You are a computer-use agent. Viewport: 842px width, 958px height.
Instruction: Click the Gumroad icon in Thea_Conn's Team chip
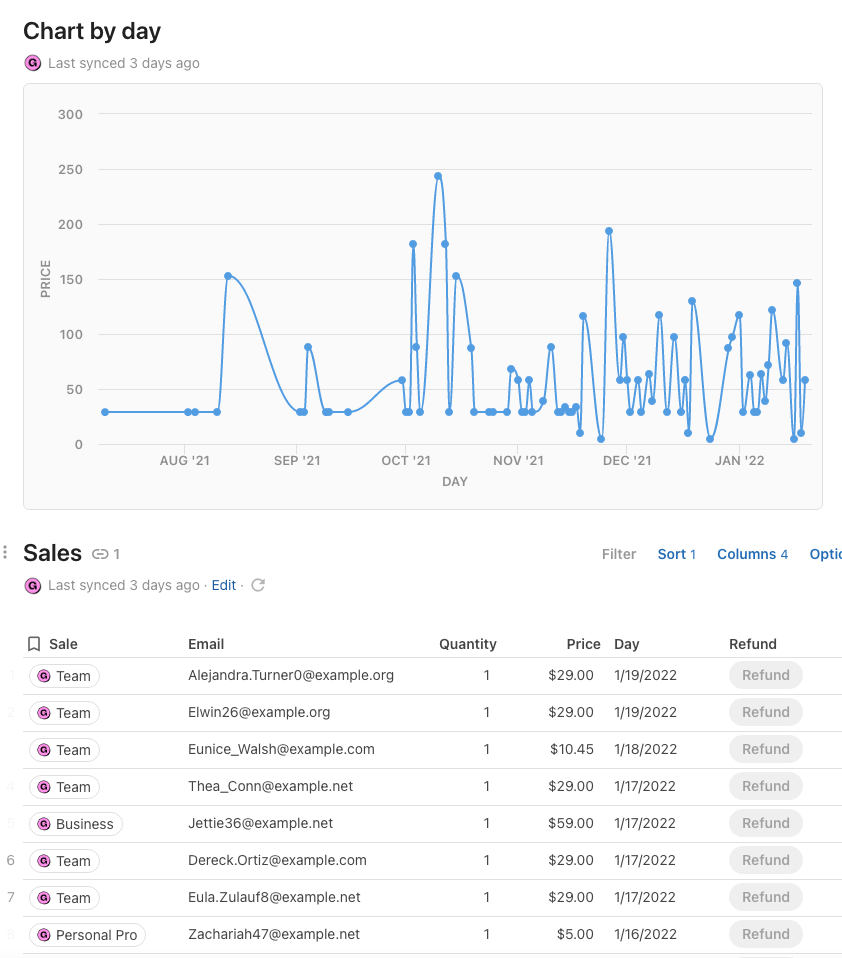44,787
